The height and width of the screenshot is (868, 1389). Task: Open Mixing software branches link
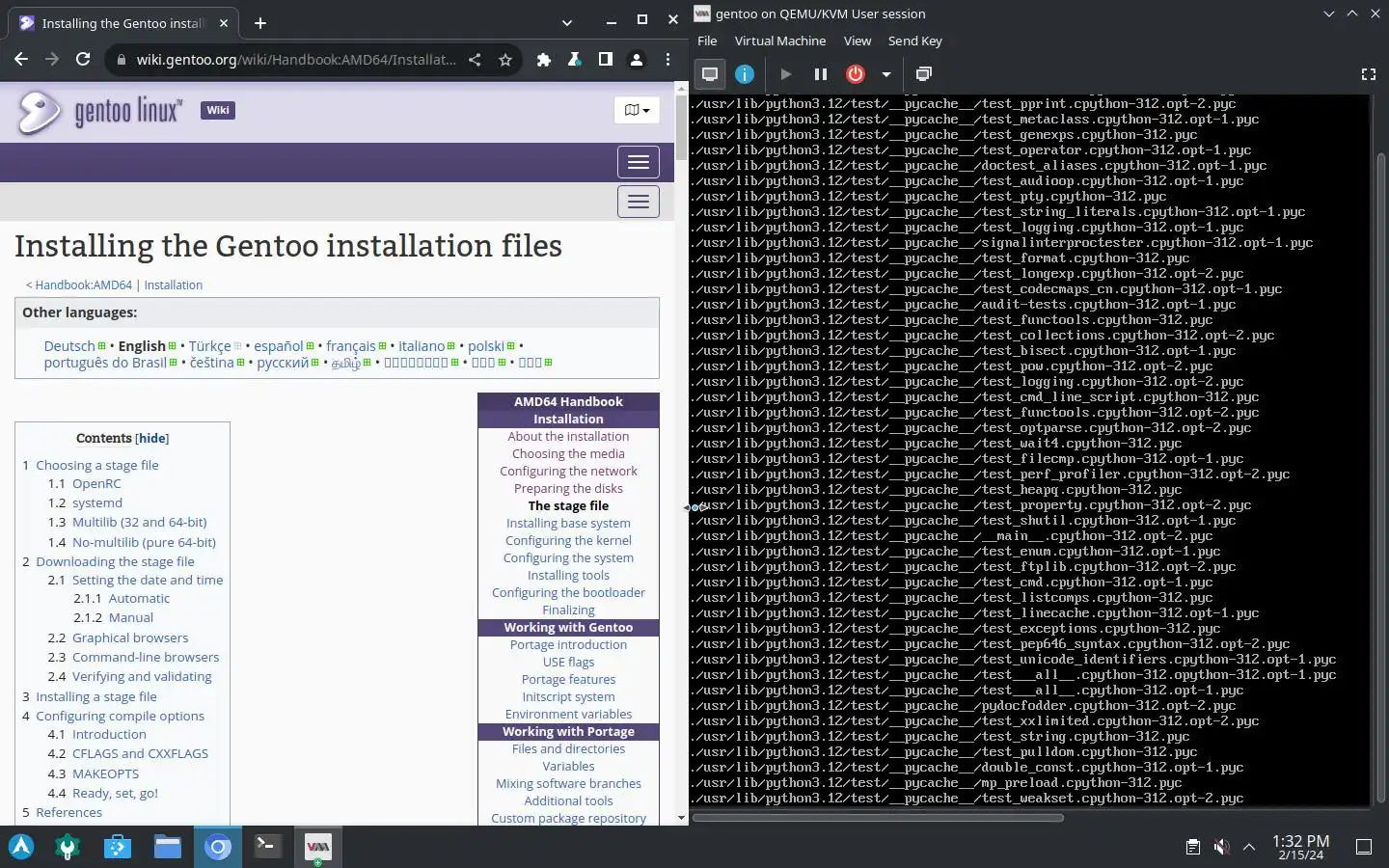pos(568,784)
